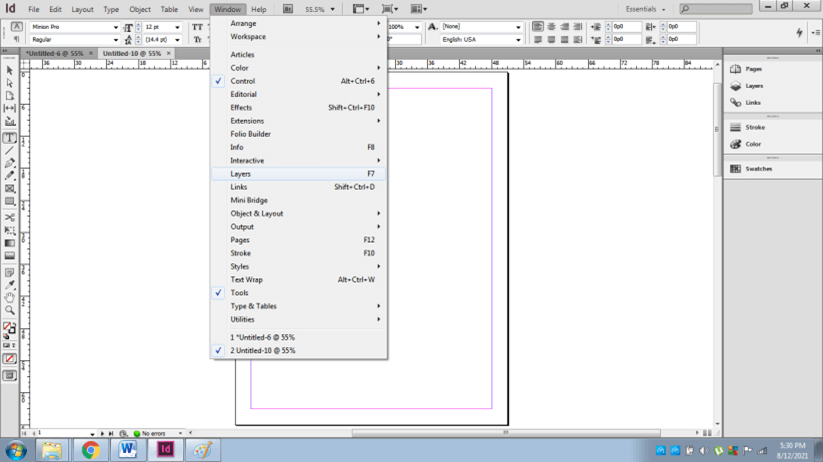This screenshot has height=462, width=823.
Task: Select the Rectangle tool
Action: [9, 201]
